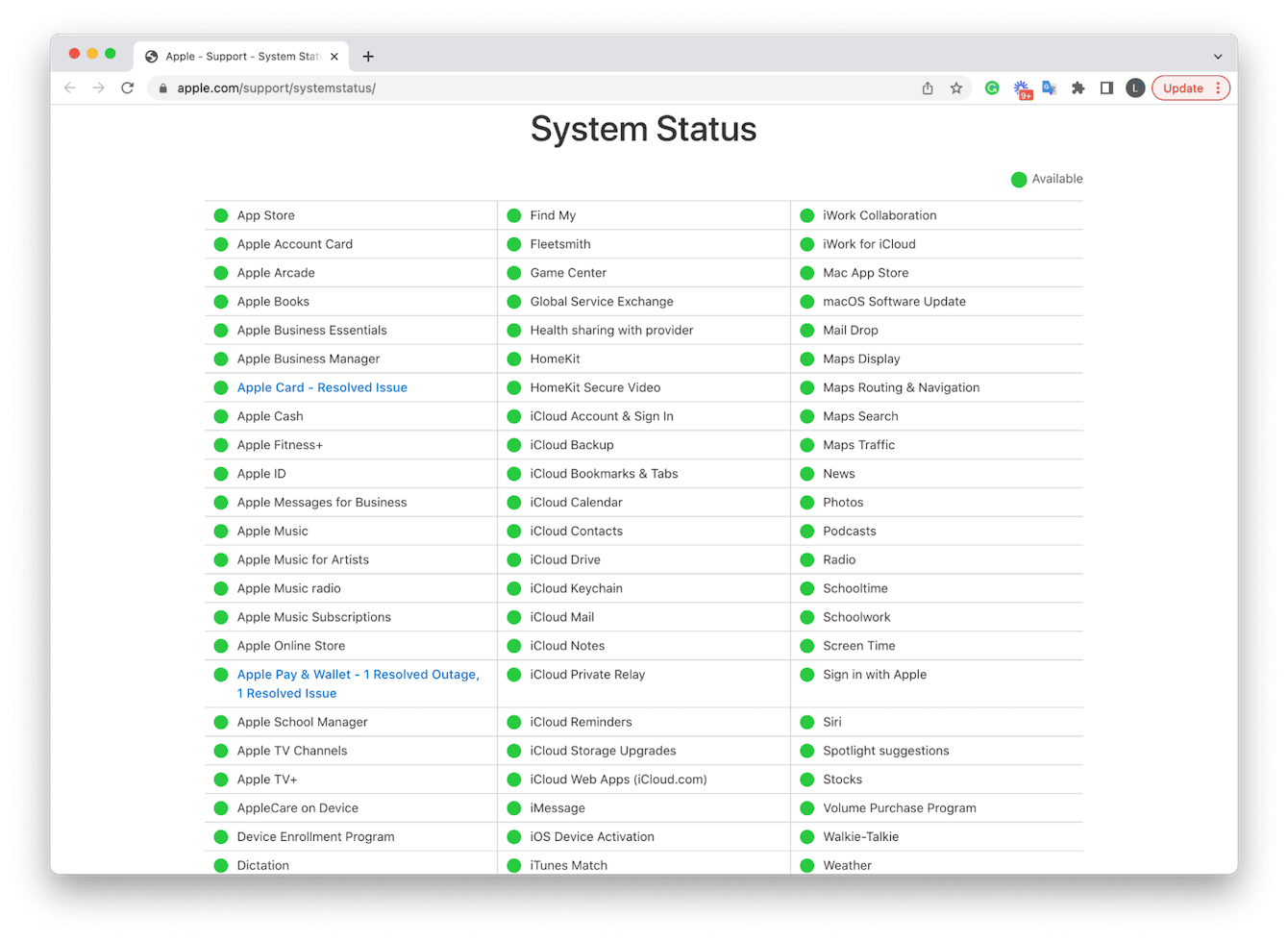The image size is (1288, 941).
Task: Click the forward navigation arrow
Action: [x=98, y=87]
